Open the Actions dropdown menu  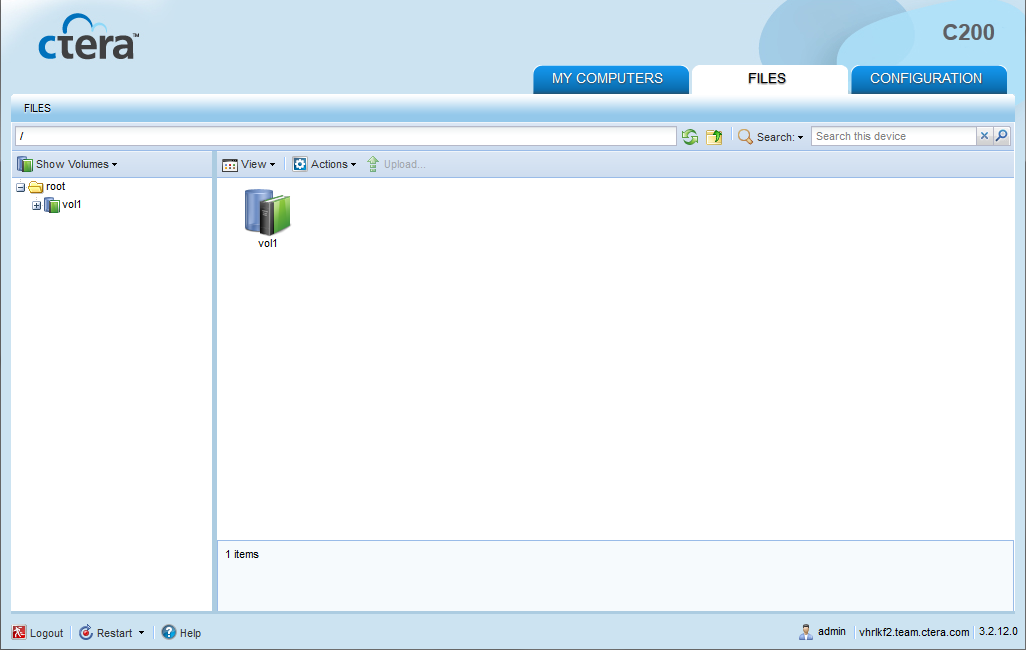325,164
